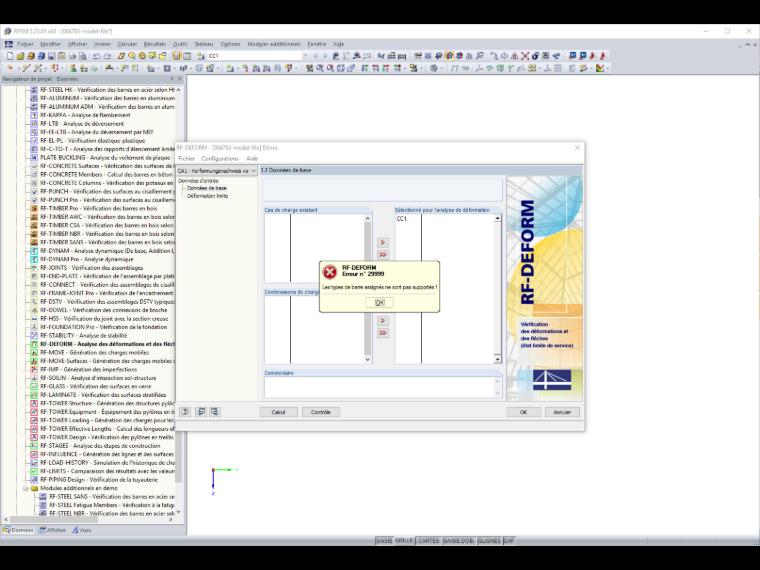Open dialog Aide menu
760x570 pixels.
[x=252, y=158]
